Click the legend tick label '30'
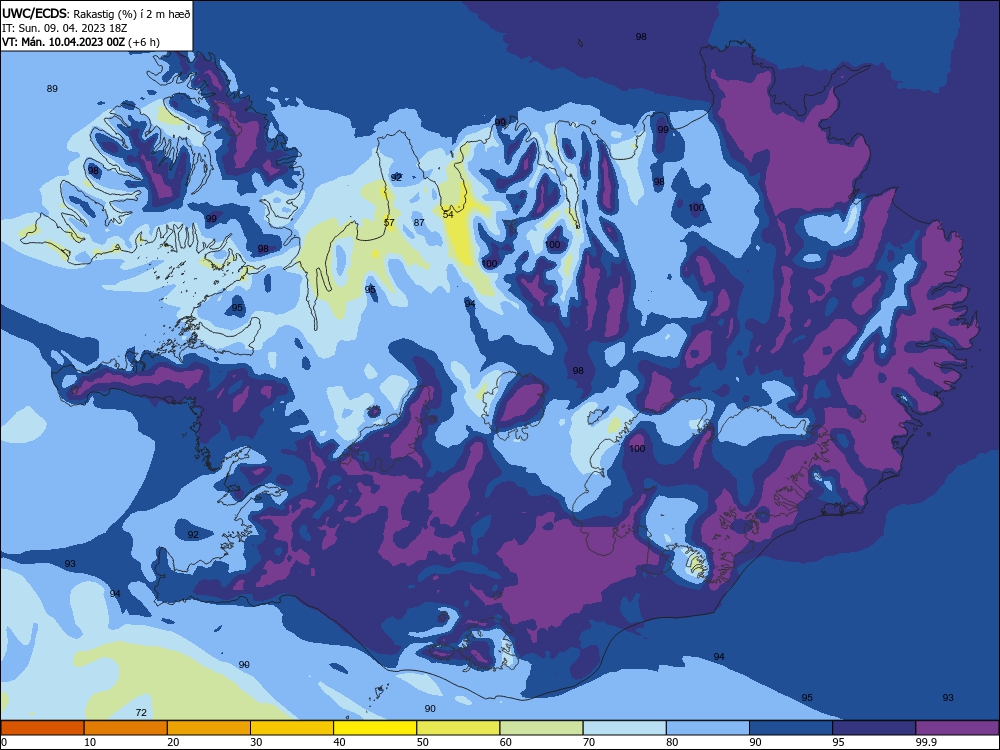This screenshot has width=1000, height=750. coord(256,742)
